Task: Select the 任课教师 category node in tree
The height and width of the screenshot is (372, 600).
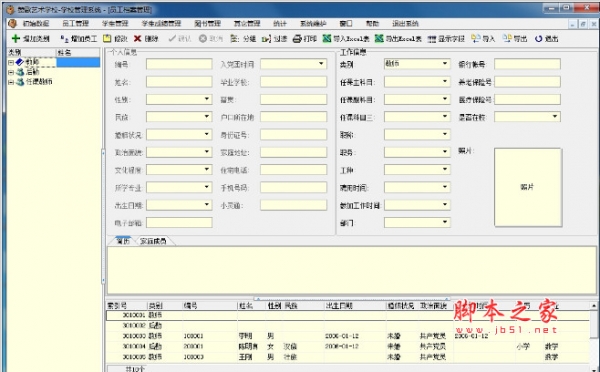Action: (39, 82)
